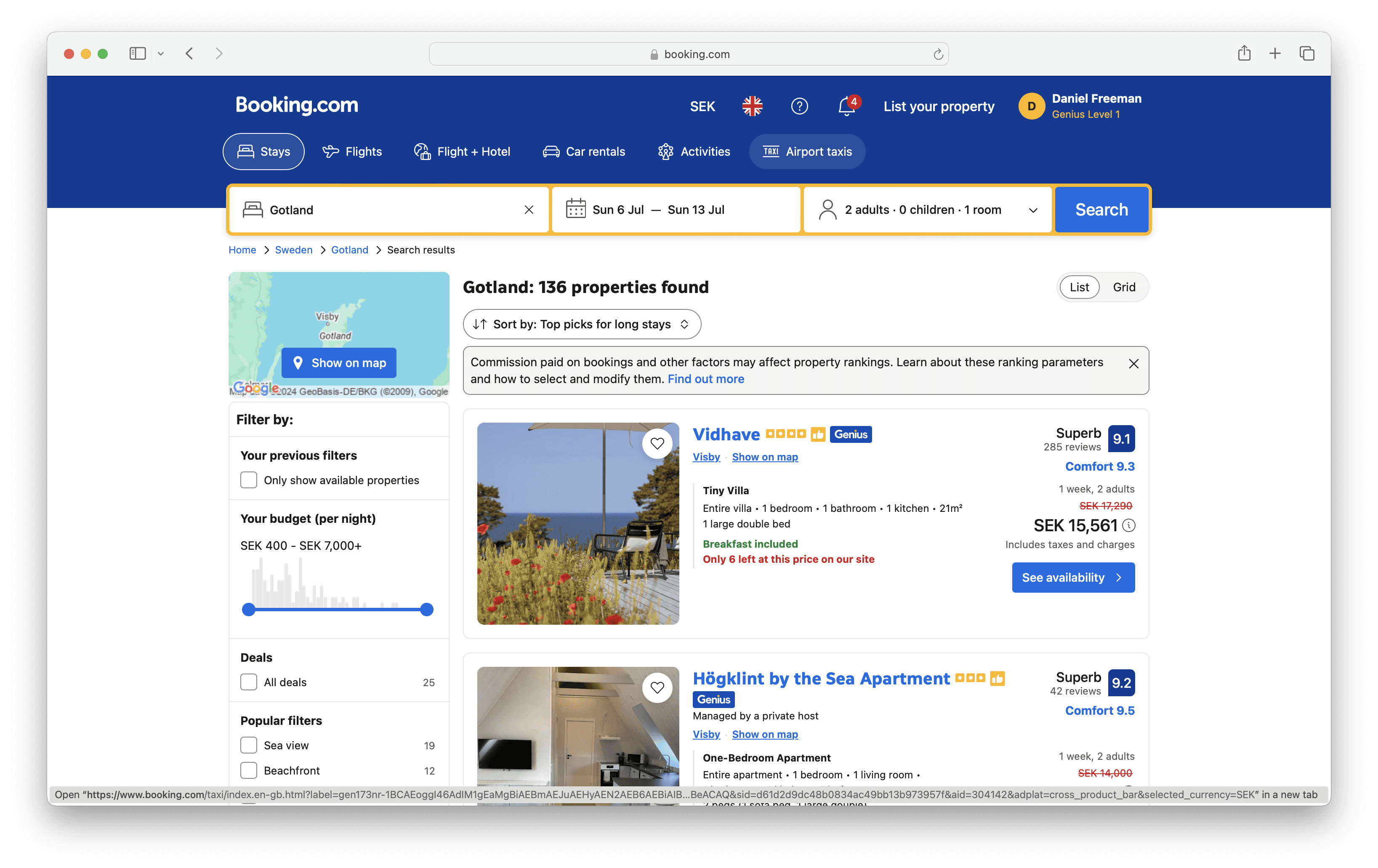Click Visby location link under Vidhave
The image size is (1378, 868).
coord(706,457)
